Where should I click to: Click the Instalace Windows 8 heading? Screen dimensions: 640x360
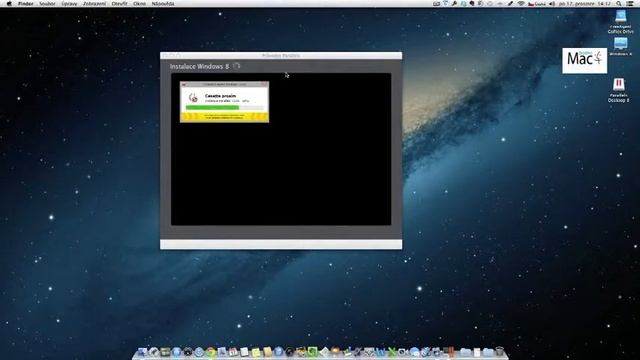coord(200,66)
